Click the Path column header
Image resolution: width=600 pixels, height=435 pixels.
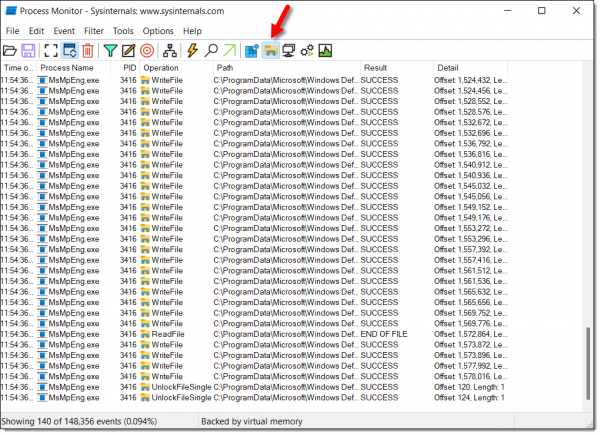point(286,68)
